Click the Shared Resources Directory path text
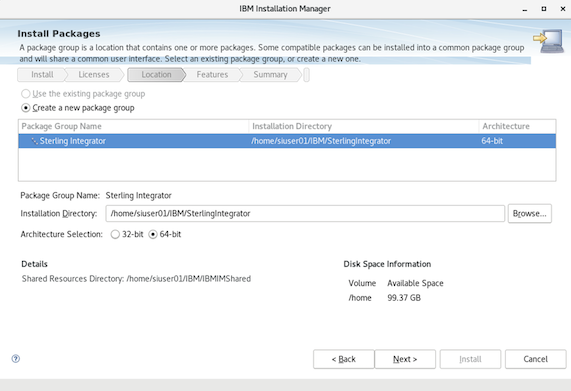571x391 pixels. pos(189,279)
